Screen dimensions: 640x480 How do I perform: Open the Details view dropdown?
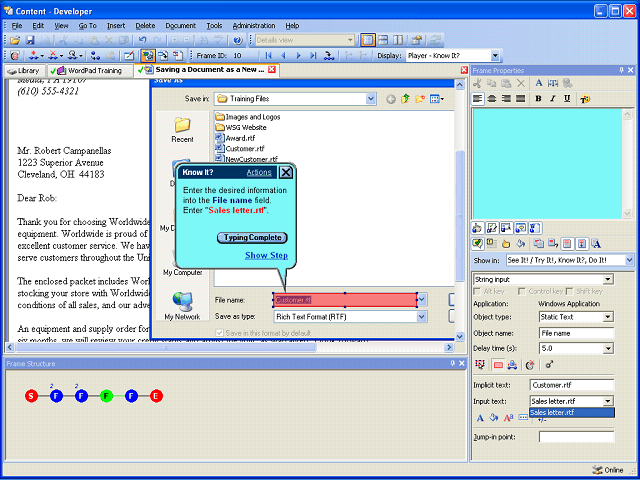[350, 40]
